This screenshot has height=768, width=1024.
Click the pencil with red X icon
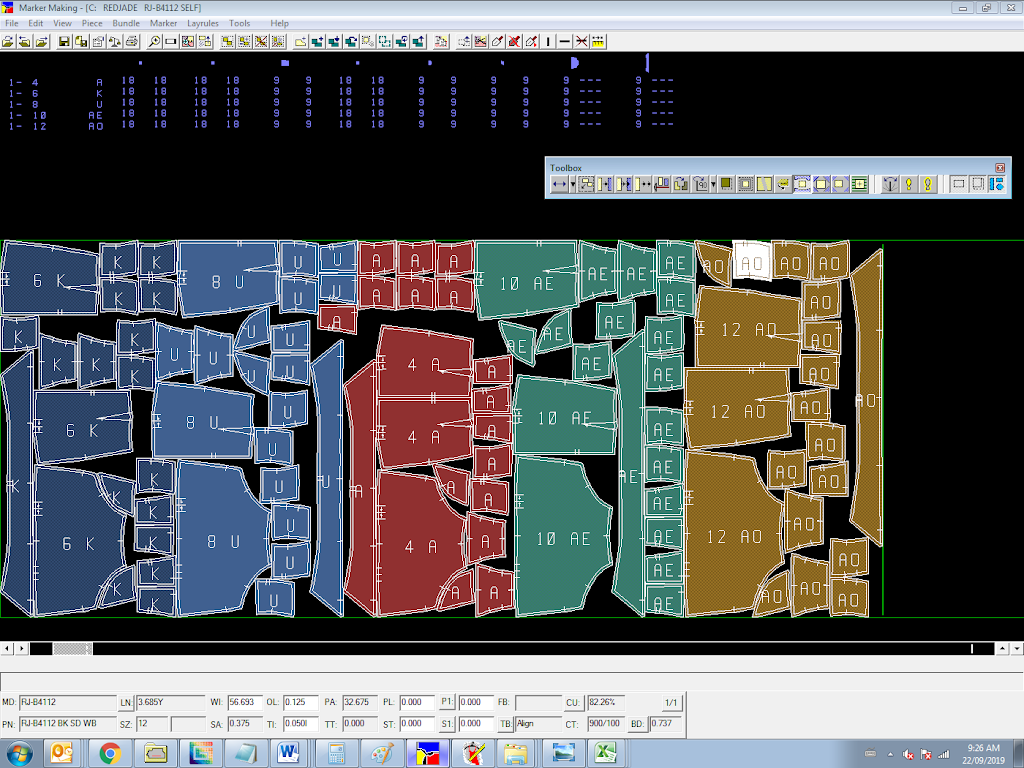click(x=515, y=42)
